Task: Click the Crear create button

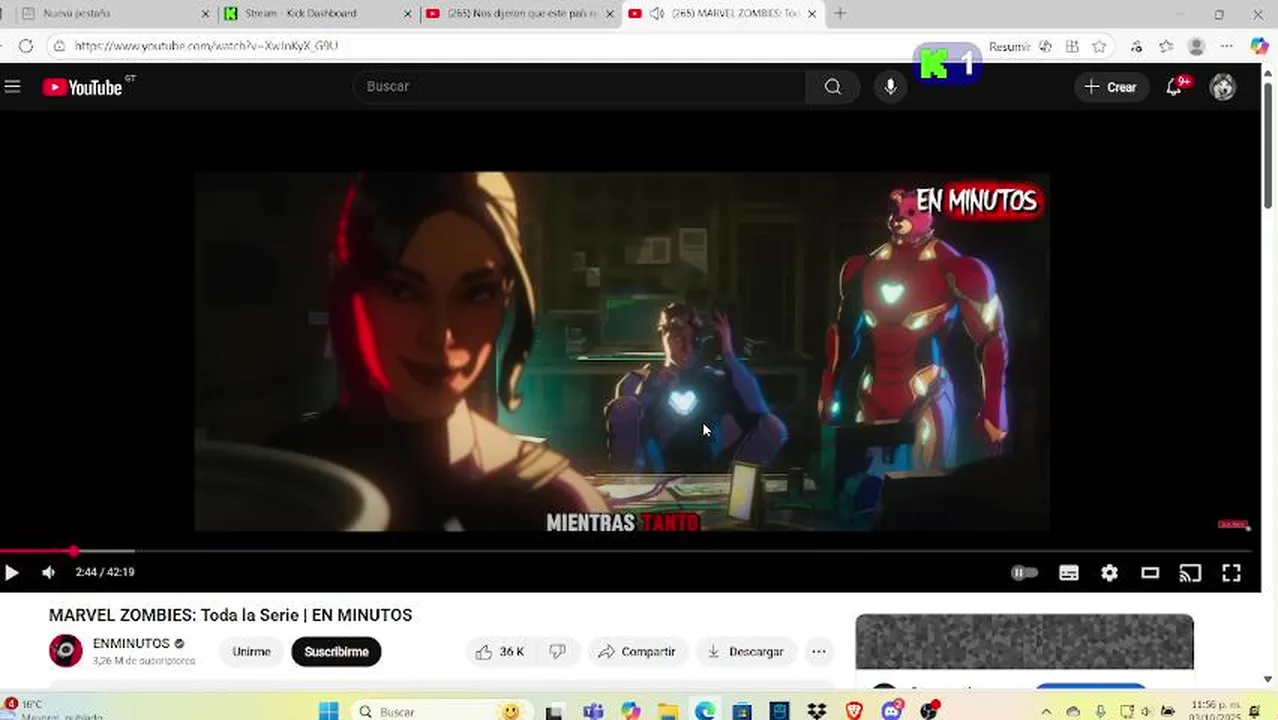Action: click(x=1111, y=87)
